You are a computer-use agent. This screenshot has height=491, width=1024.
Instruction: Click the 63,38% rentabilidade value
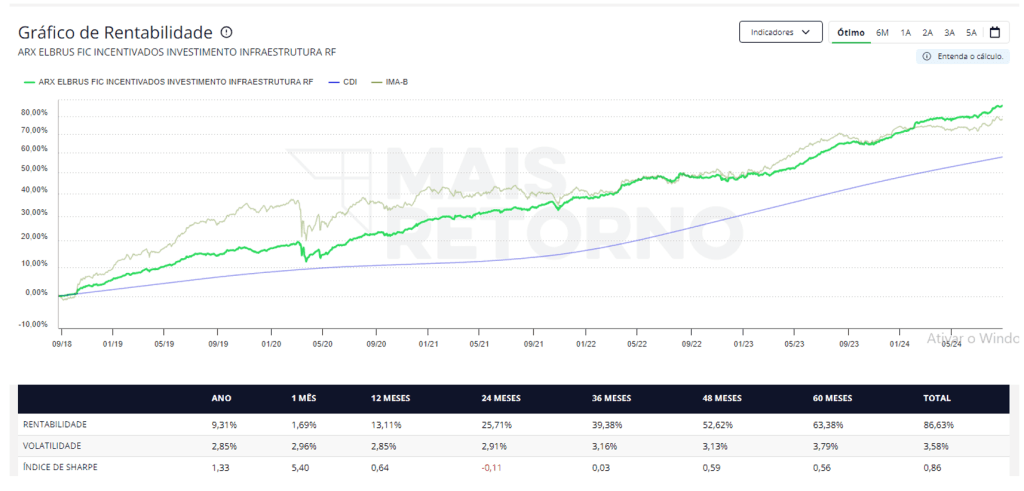tap(827, 425)
